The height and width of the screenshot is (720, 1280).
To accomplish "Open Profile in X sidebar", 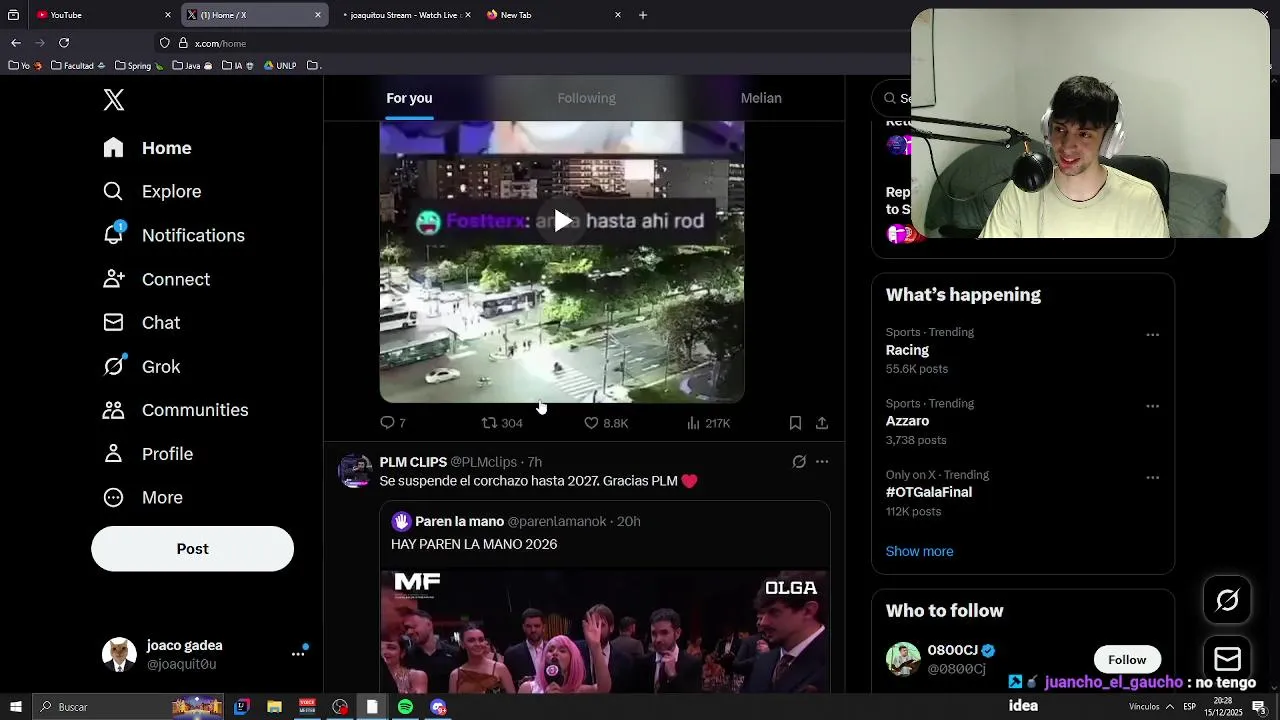I will [148, 454].
